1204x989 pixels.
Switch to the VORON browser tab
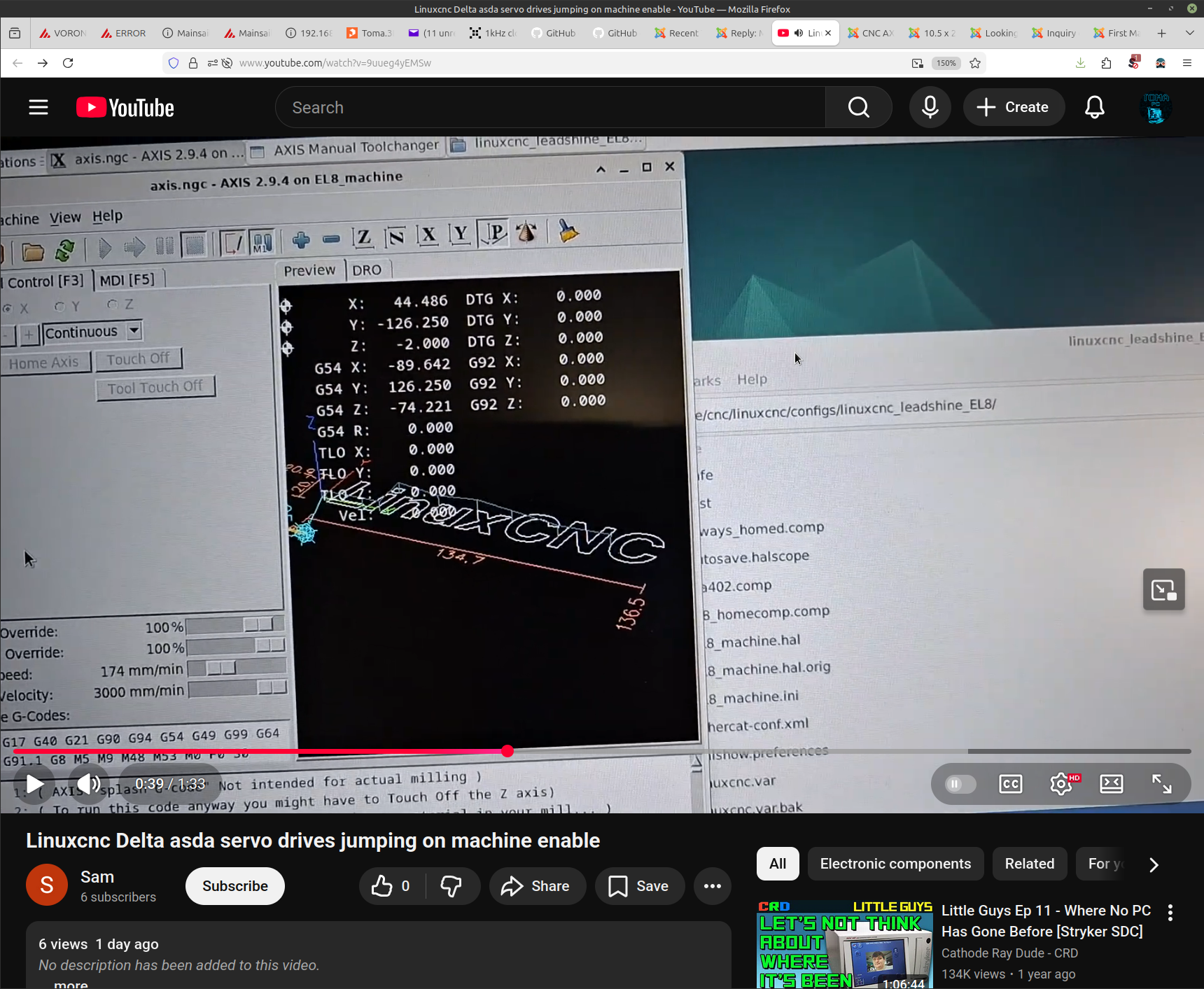click(x=62, y=33)
